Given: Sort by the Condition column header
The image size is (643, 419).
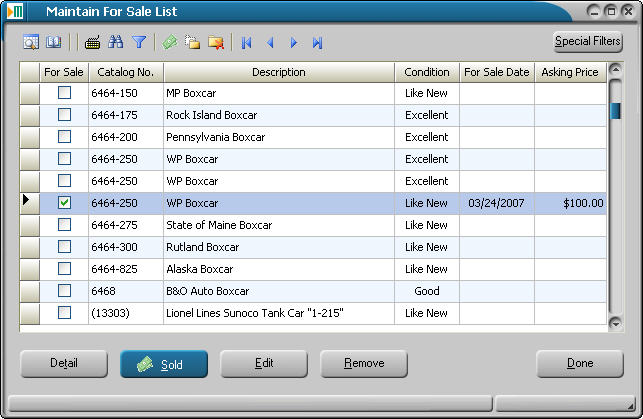Looking at the screenshot, I should [426, 73].
